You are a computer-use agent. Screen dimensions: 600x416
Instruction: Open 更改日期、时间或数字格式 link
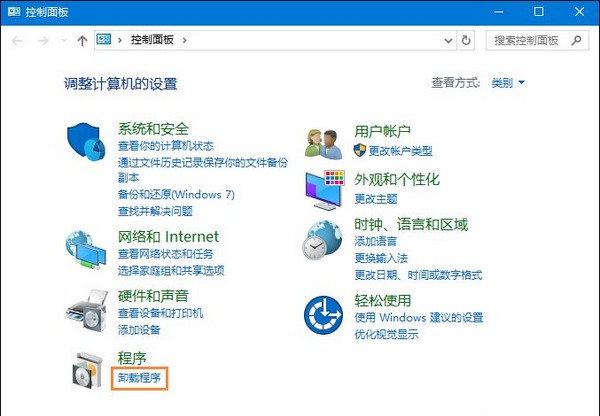tap(418, 275)
